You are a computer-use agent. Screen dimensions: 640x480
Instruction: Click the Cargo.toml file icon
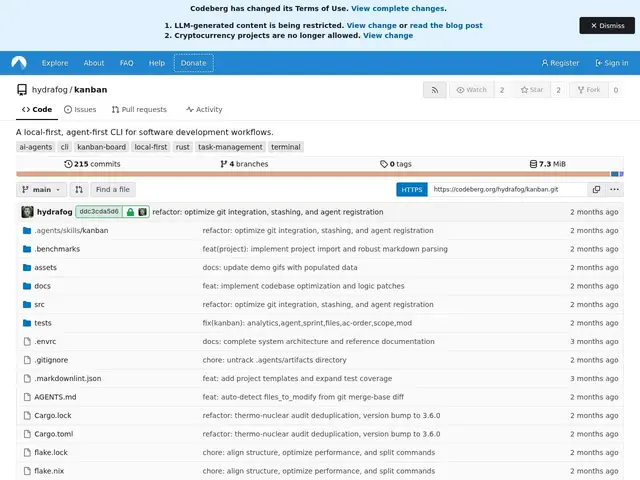pos(27,434)
